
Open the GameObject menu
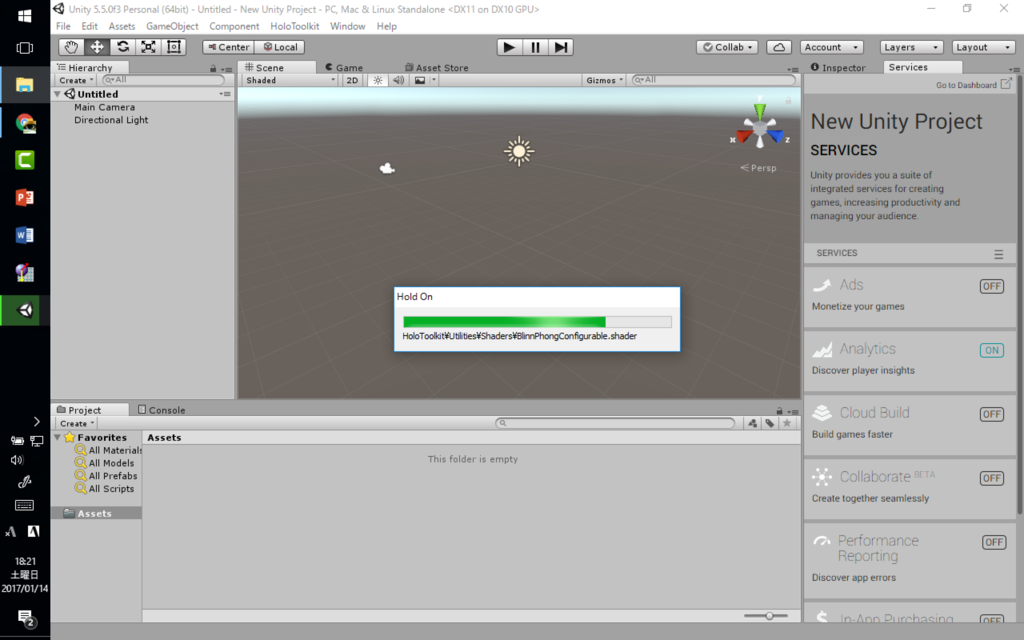click(172, 26)
